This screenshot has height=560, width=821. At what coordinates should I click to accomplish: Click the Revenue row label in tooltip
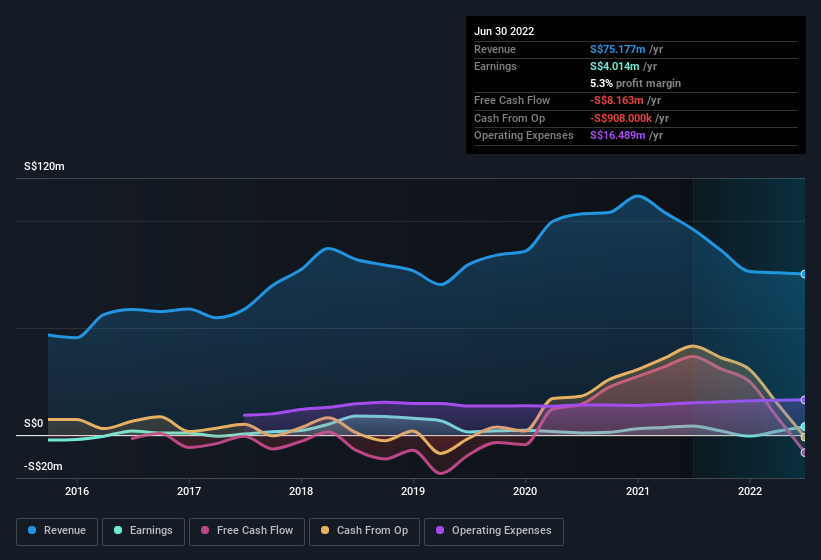(495, 49)
